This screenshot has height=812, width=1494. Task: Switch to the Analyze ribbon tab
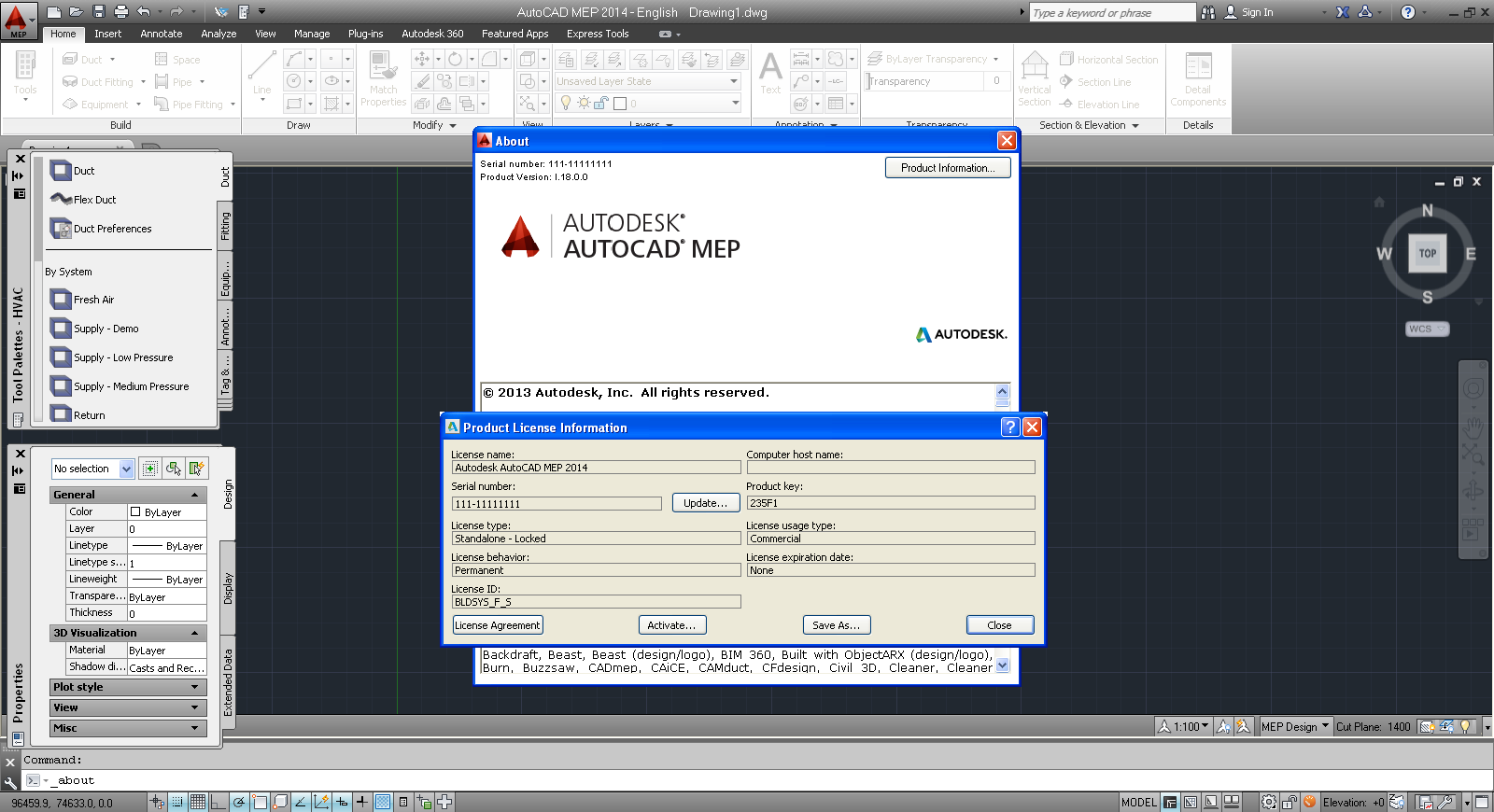[x=218, y=34]
